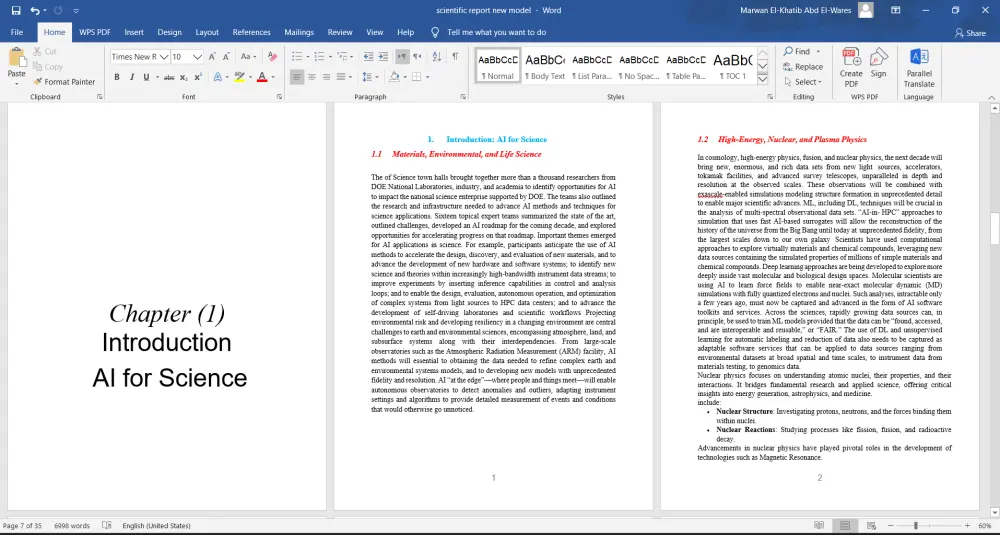The width and height of the screenshot is (1000, 535).
Task: Open the line spacing dropdown
Action: [369, 77]
